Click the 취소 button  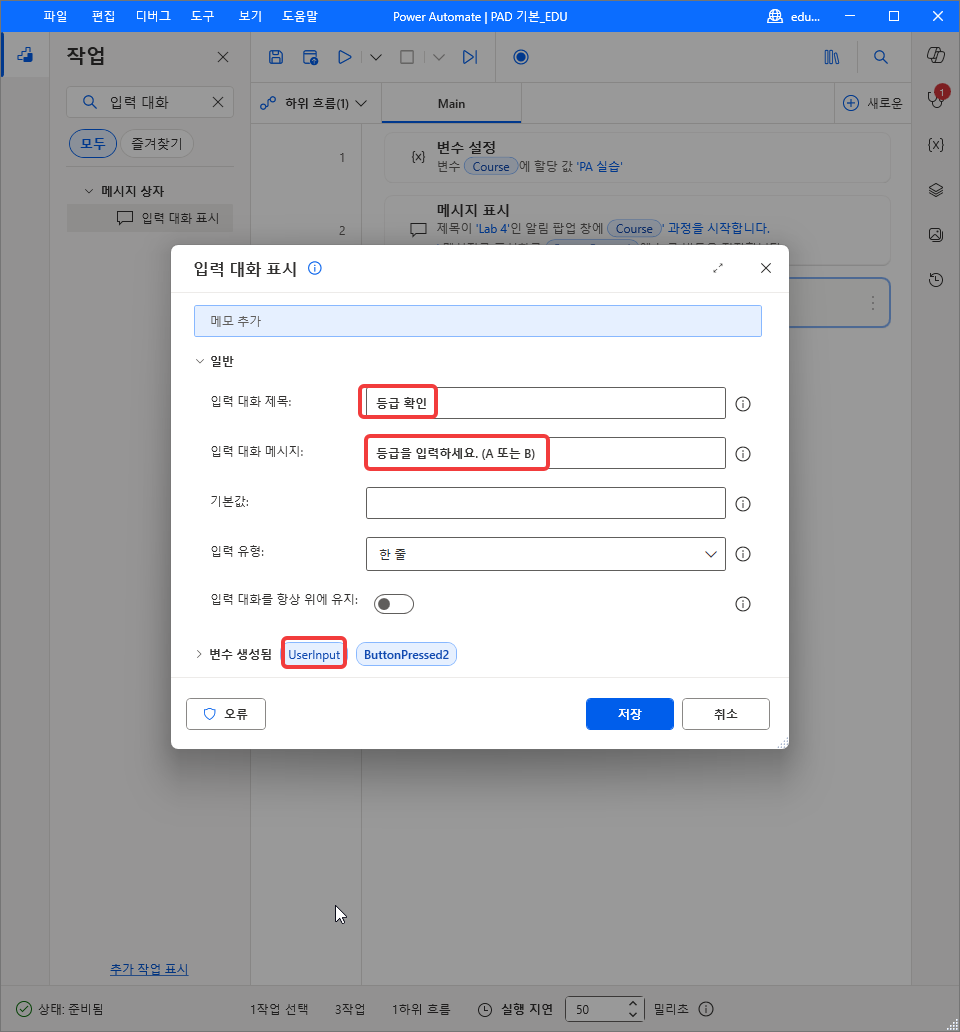(726, 713)
